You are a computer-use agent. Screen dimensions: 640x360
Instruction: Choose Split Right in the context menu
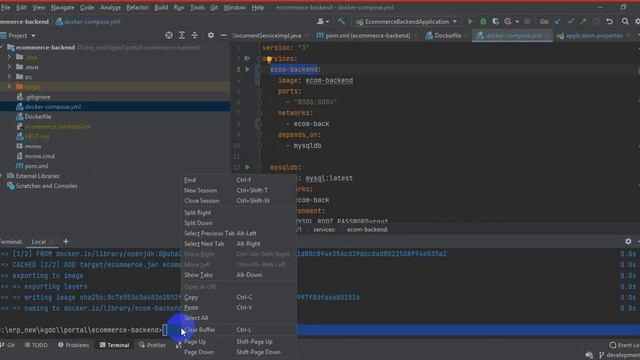[239, 213]
